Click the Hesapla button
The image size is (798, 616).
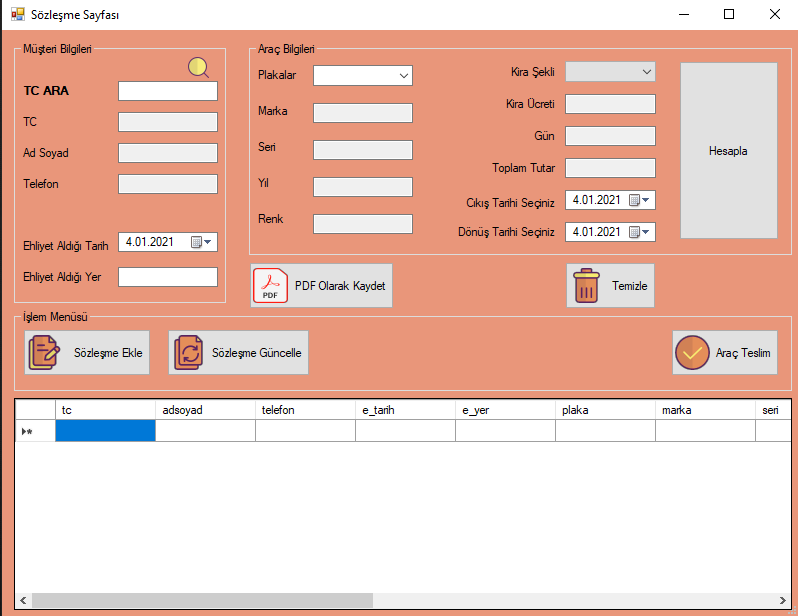tap(729, 151)
